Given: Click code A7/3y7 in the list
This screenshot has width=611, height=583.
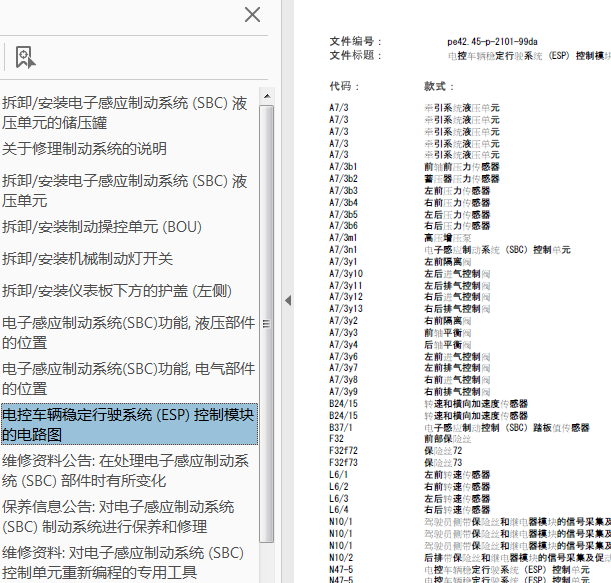Looking at the screenshot, I should coord(343,367).
